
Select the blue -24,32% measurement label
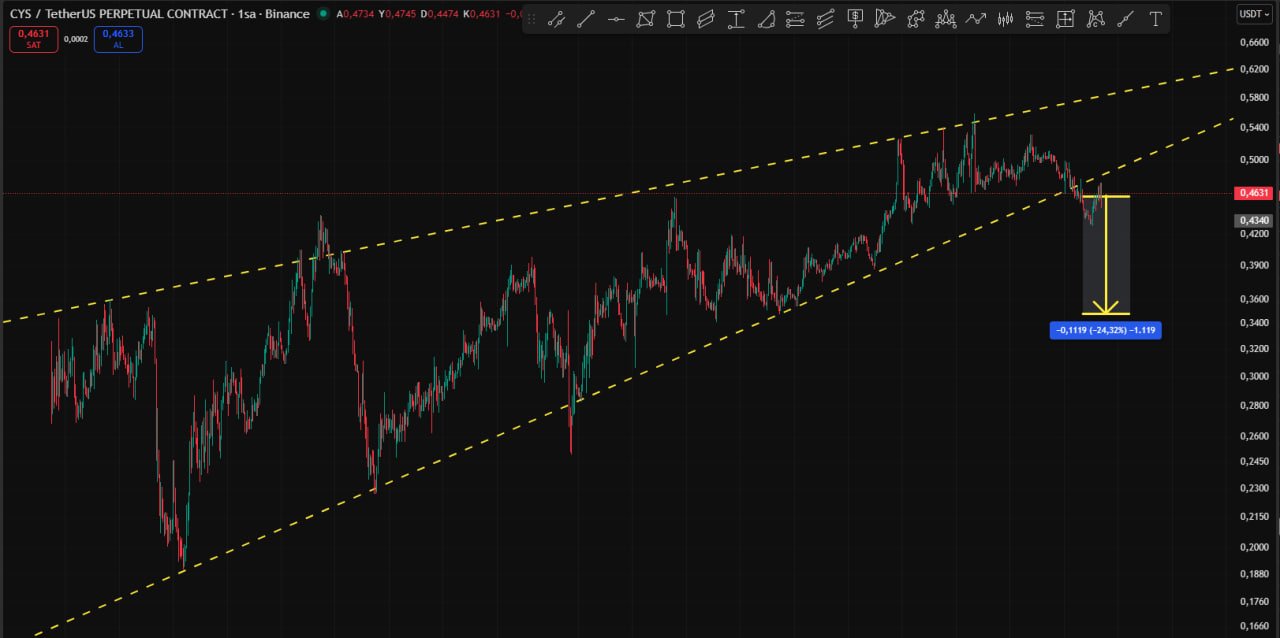click(1105, 330)
